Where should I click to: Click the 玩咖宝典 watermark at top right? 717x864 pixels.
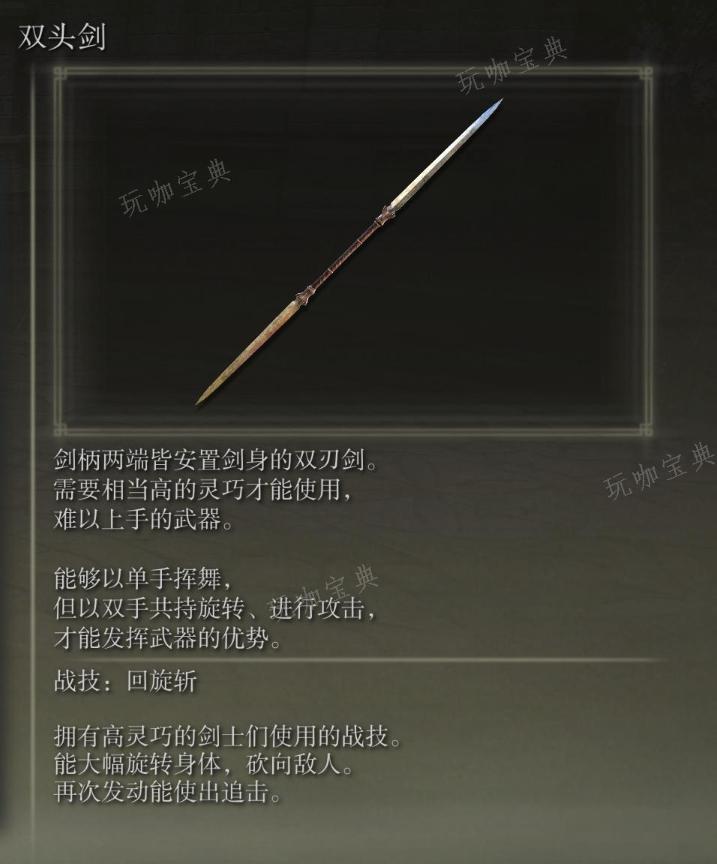[x=511, y=65]
